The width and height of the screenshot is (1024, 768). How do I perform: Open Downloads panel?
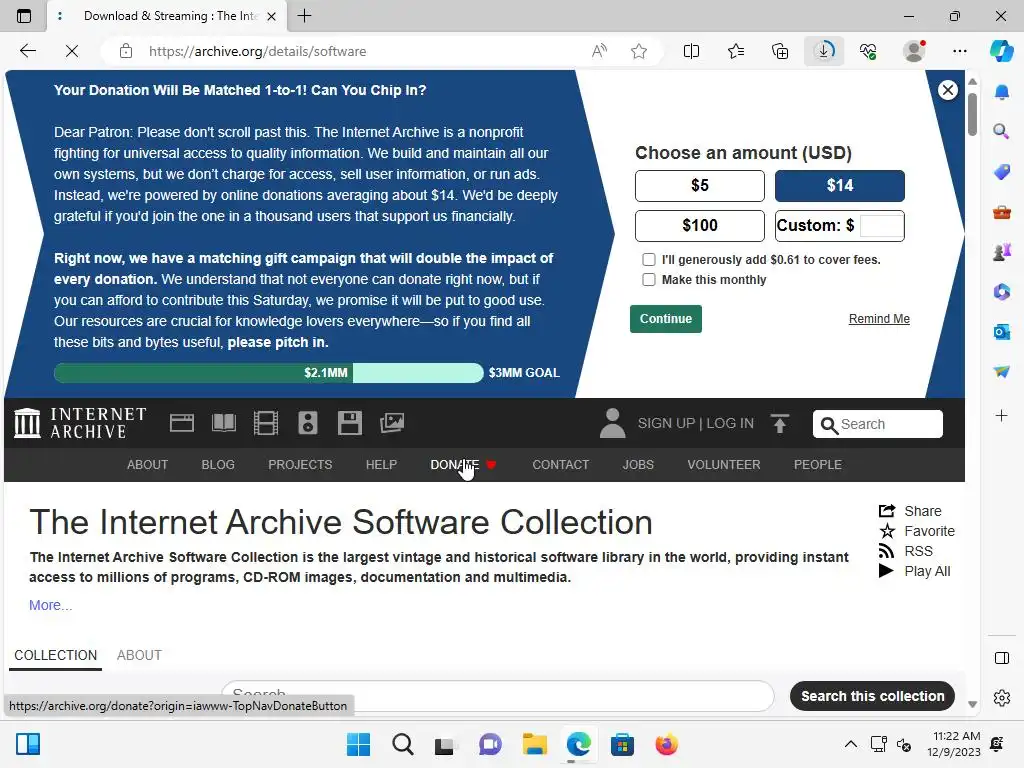(824, 51)
